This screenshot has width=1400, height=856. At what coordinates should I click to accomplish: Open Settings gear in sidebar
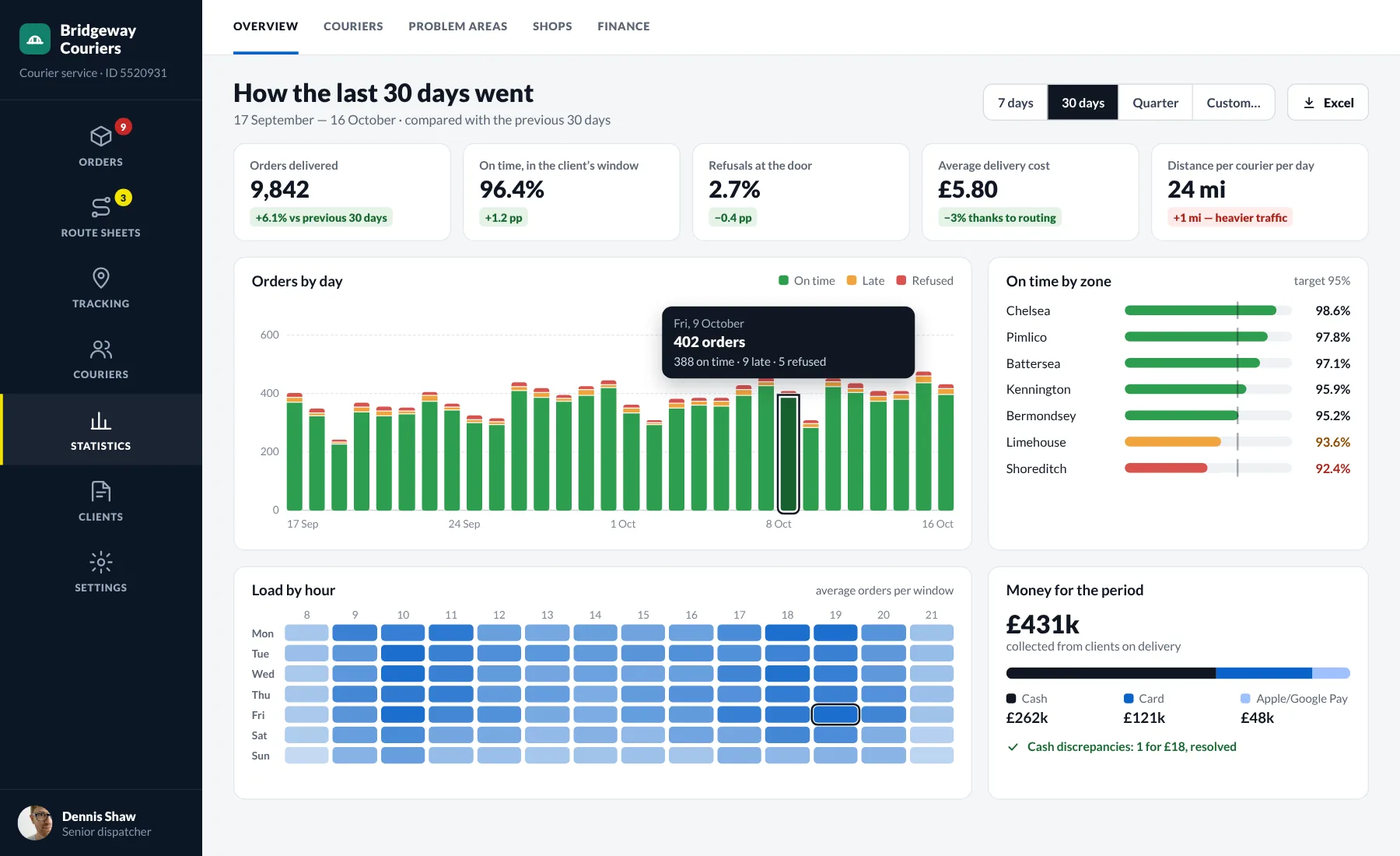[x=101, y=562]
